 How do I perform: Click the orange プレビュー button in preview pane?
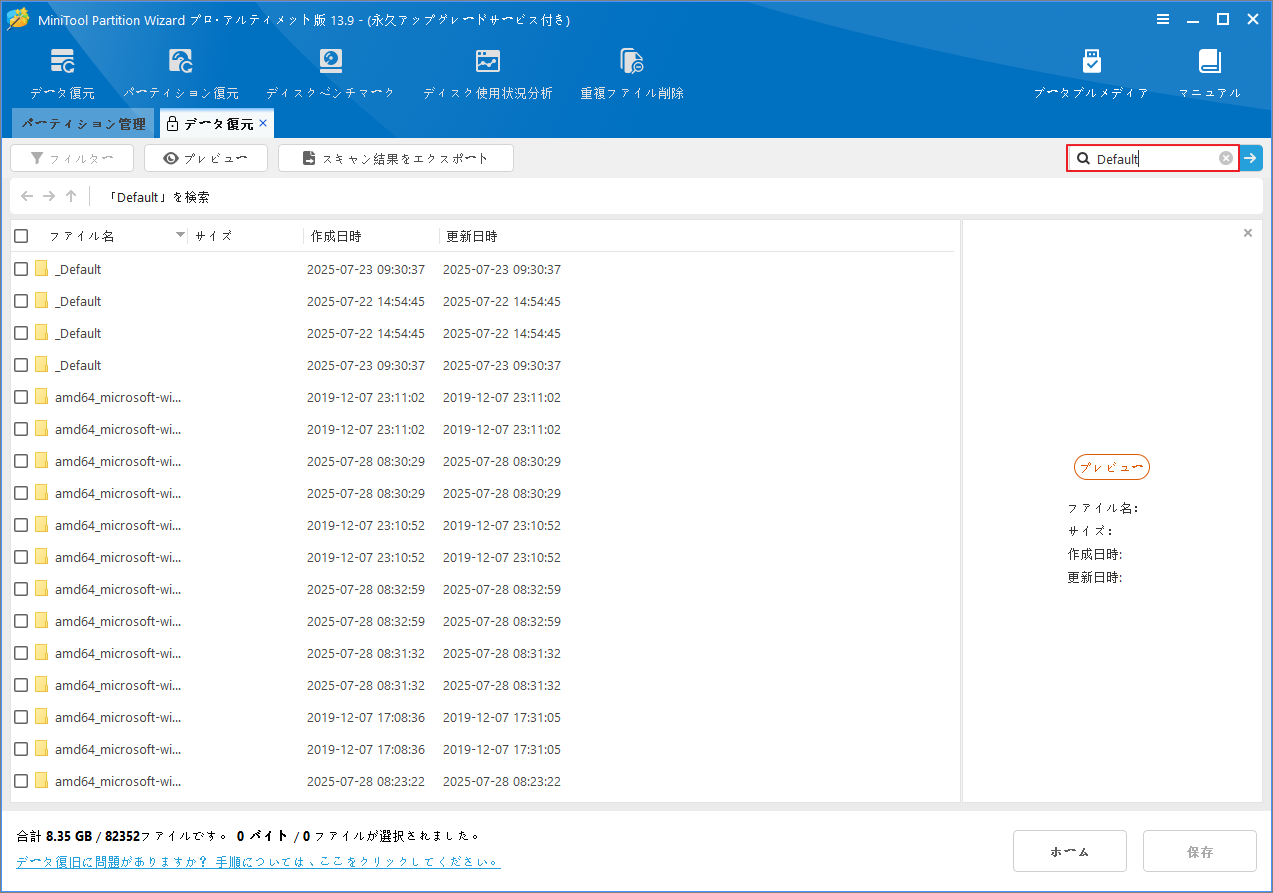click(x=1112, y=467)
